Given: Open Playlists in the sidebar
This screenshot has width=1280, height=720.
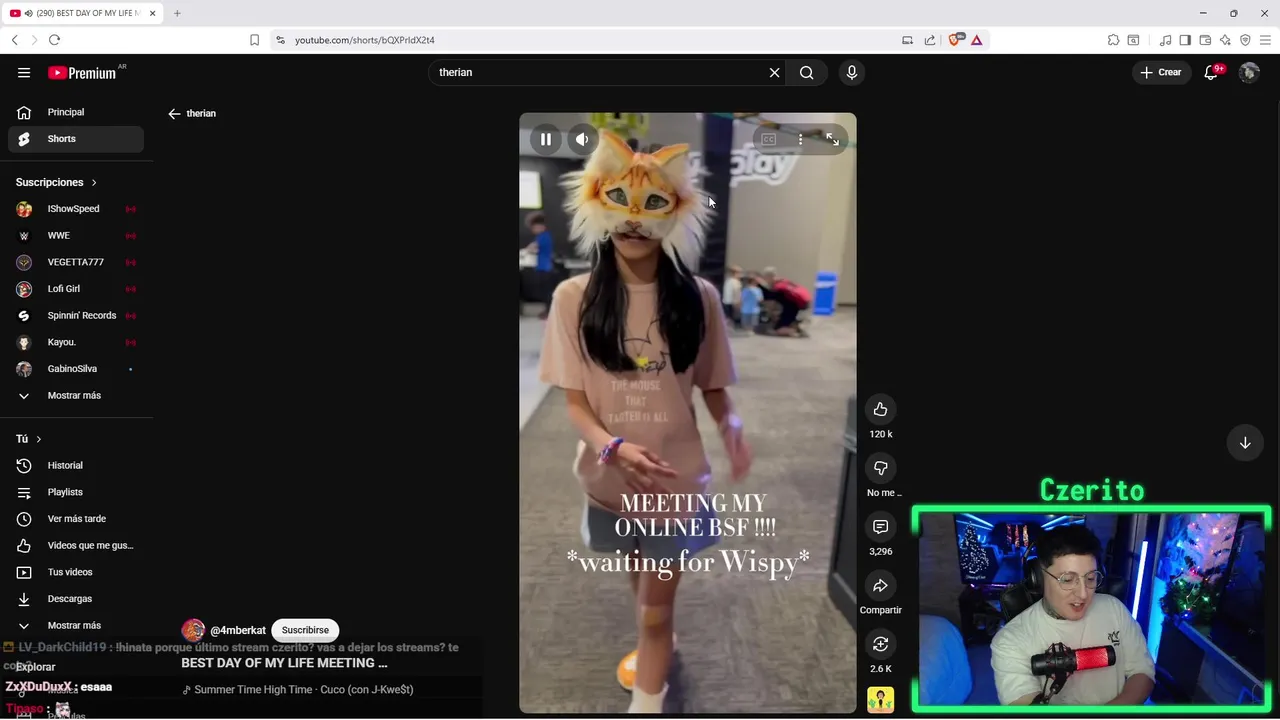Looking at the screenshot, I should pyautogui.click(x=76, y=492).
